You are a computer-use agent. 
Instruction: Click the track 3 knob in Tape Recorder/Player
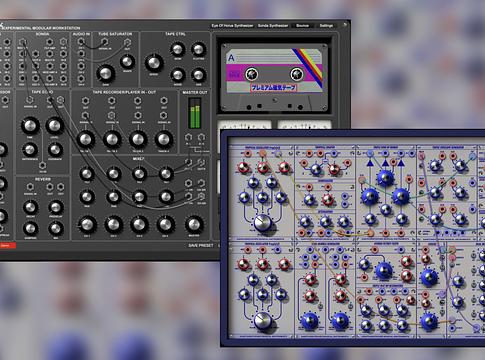[138, 139]
